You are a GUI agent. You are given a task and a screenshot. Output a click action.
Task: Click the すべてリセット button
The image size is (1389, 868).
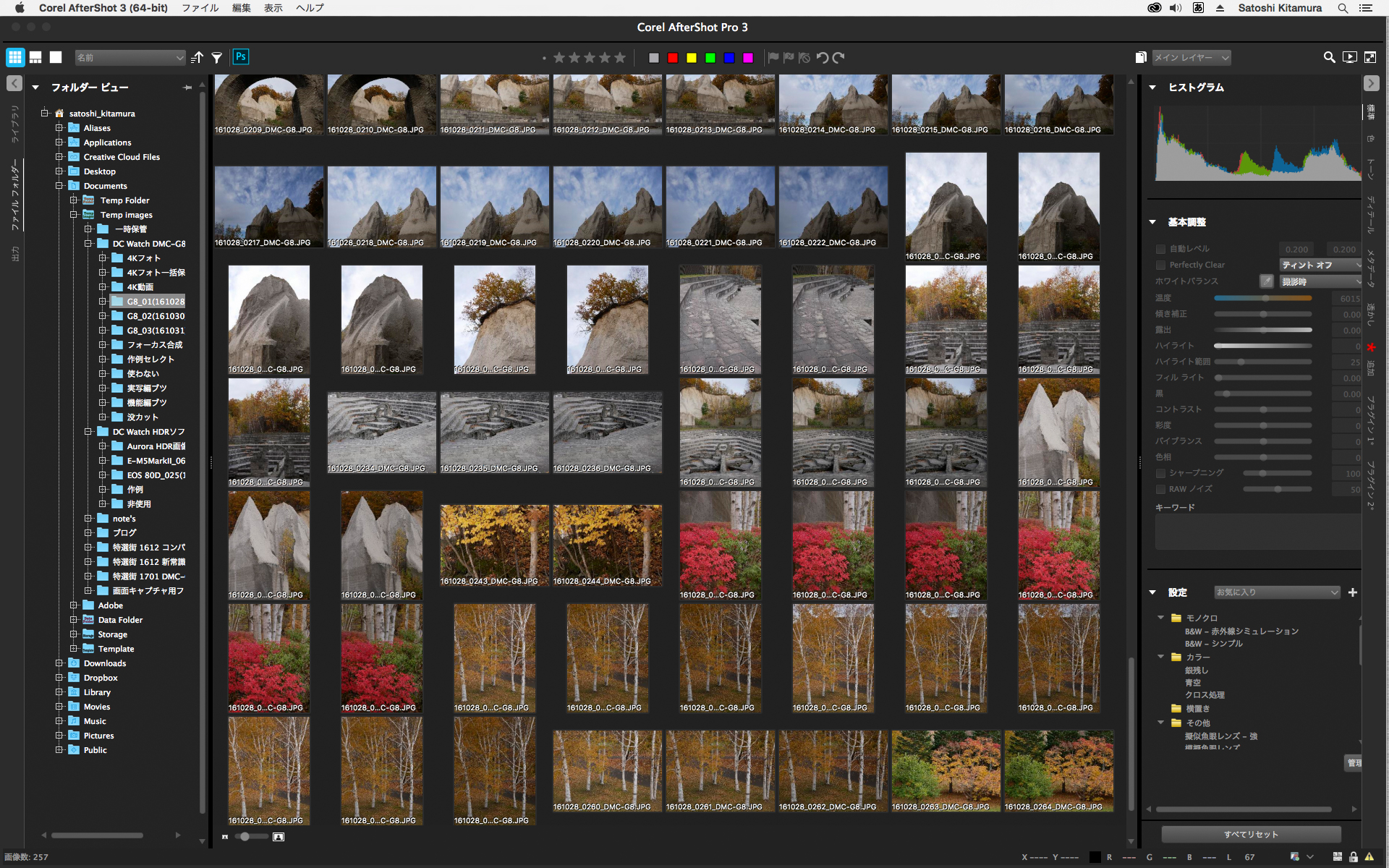coord(1251,834)
